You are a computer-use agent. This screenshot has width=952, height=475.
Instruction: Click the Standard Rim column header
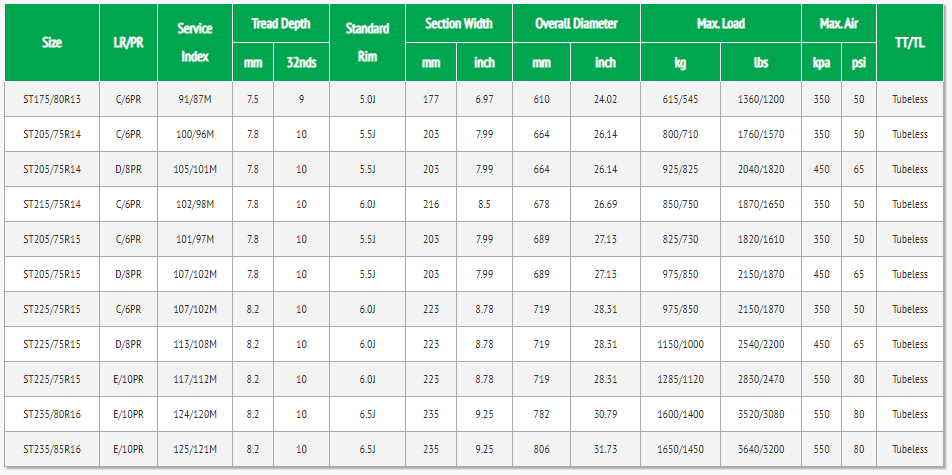tap(367, 43)
